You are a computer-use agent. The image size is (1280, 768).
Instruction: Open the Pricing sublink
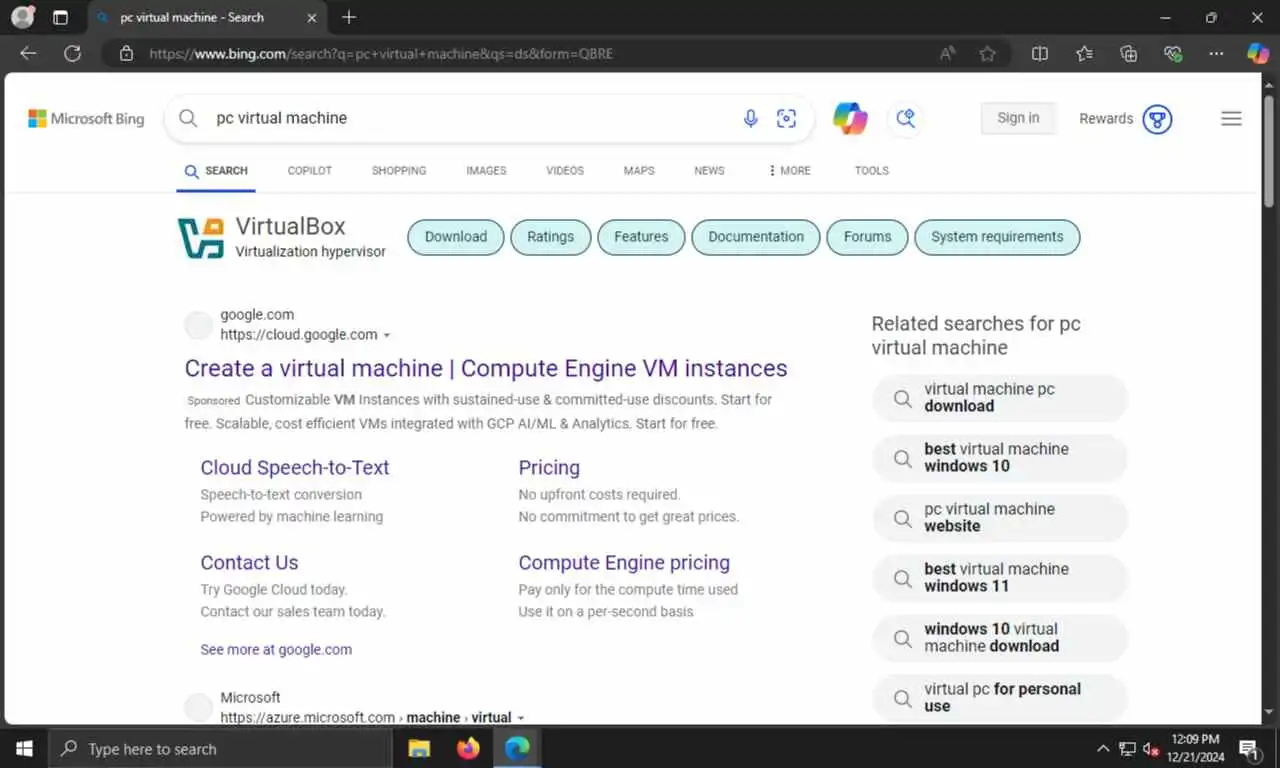pyautogui.click(x=549, y=467)
